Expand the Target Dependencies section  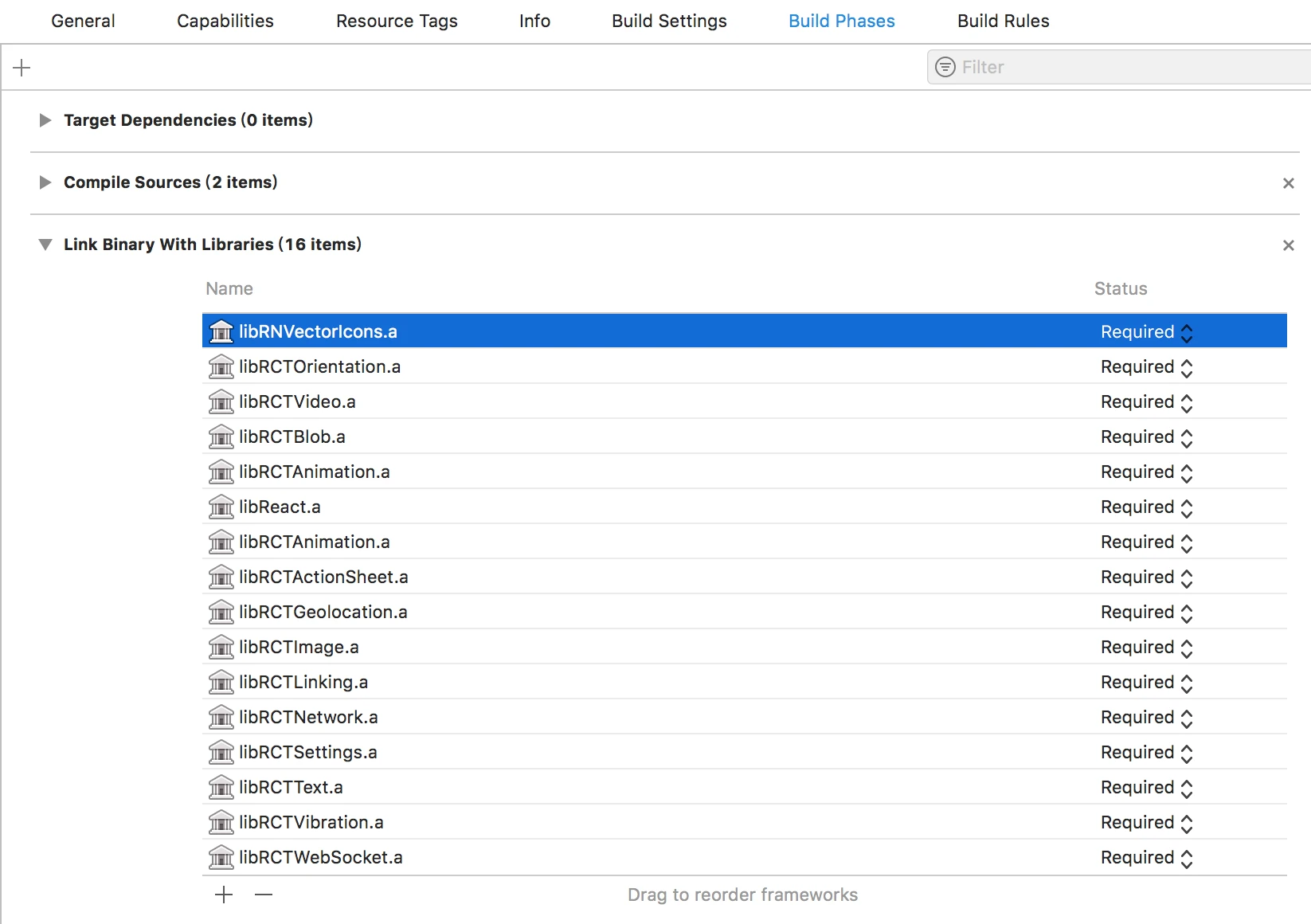tap(45, 120)
